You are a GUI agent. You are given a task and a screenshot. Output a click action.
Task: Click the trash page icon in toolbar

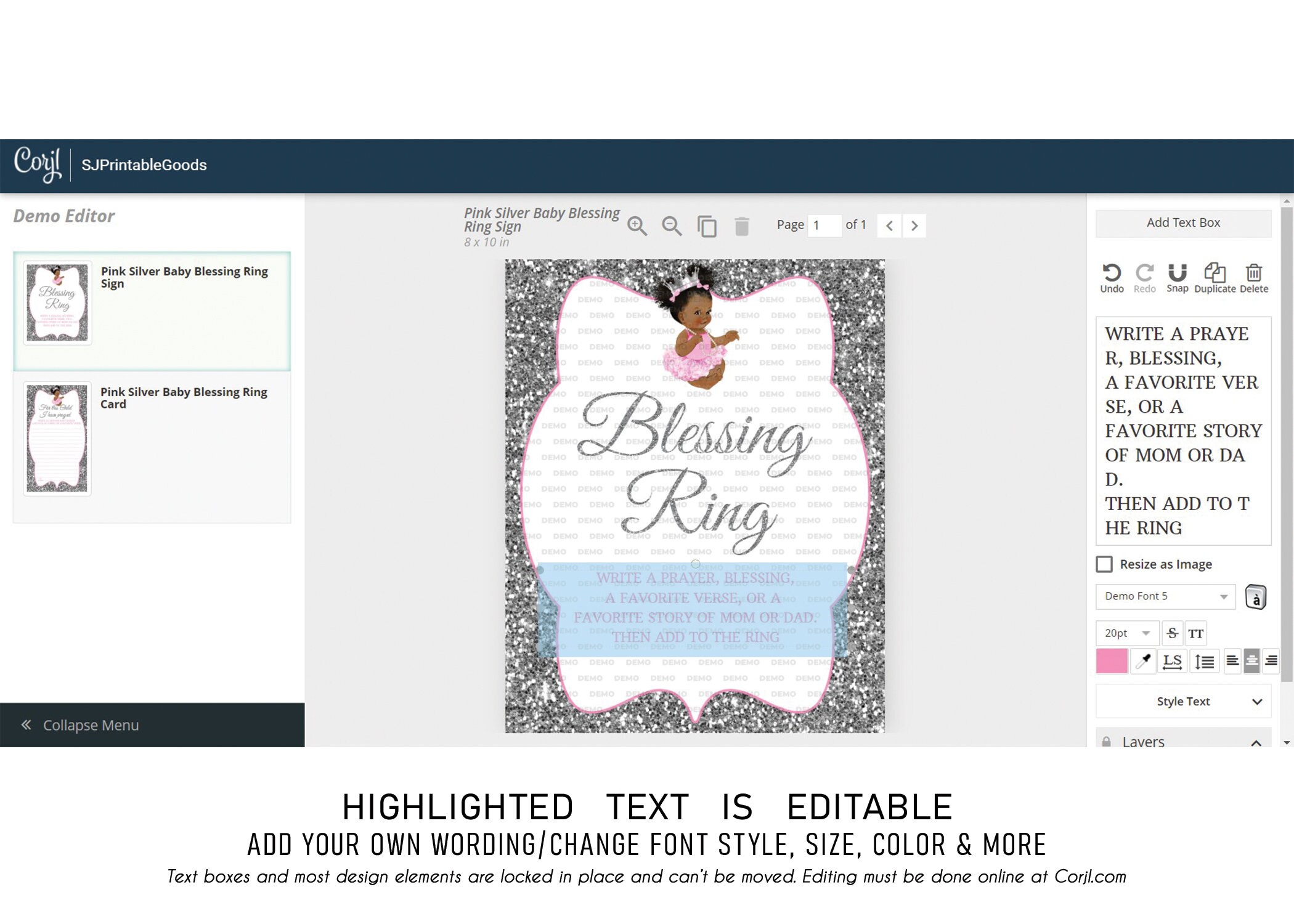click(x=742, y=226)
